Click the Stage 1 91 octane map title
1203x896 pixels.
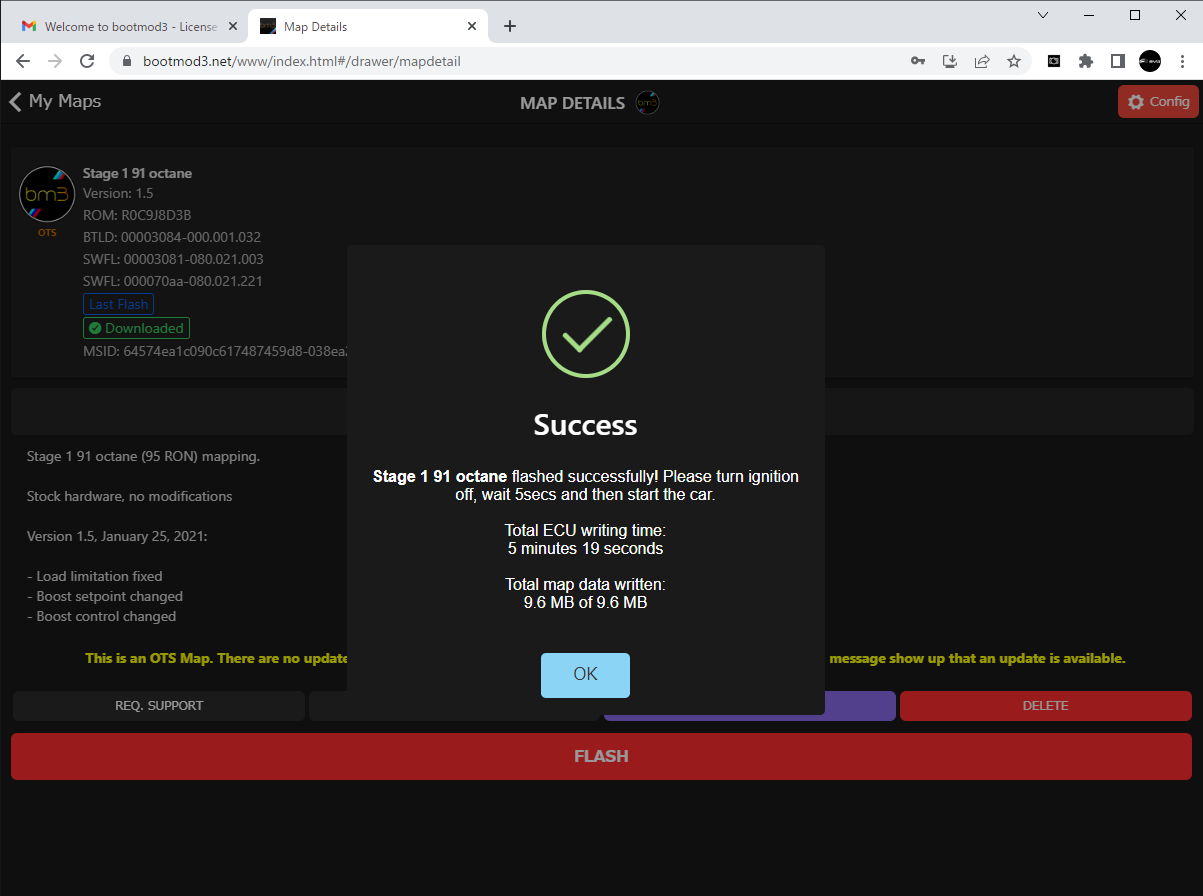137,173
